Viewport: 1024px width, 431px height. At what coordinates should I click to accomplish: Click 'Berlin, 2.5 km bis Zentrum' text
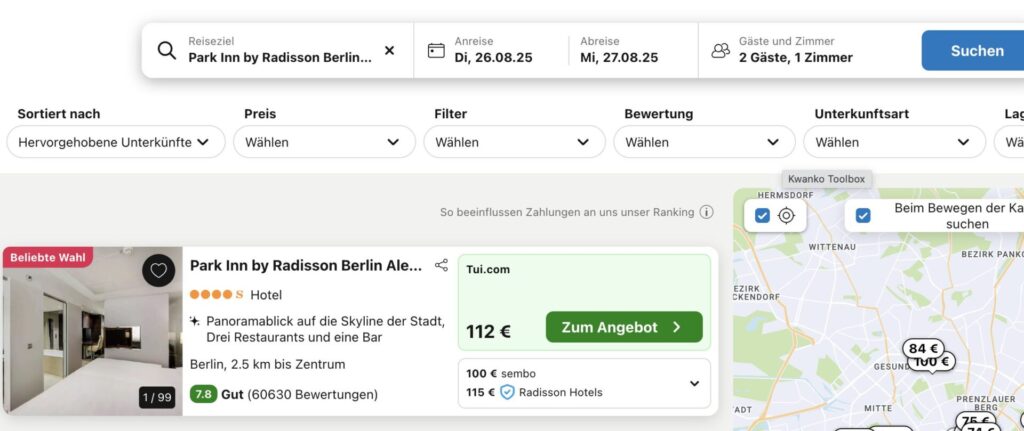[x=267, y=364]
